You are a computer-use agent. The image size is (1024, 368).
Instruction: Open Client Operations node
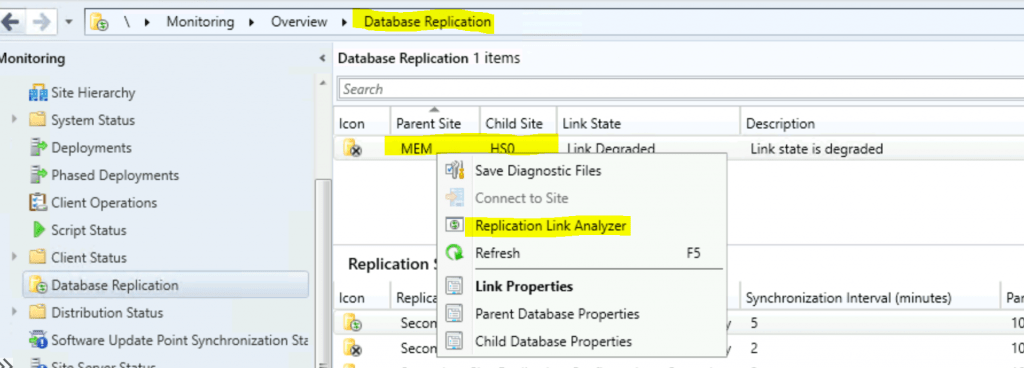tap(104, 202)
